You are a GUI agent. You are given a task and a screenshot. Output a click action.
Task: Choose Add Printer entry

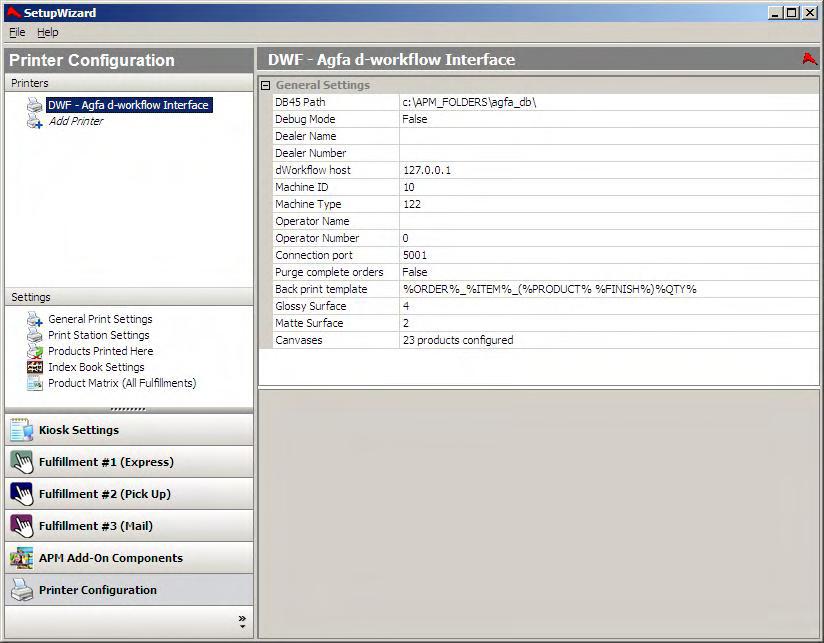click(x=76, y=121)
